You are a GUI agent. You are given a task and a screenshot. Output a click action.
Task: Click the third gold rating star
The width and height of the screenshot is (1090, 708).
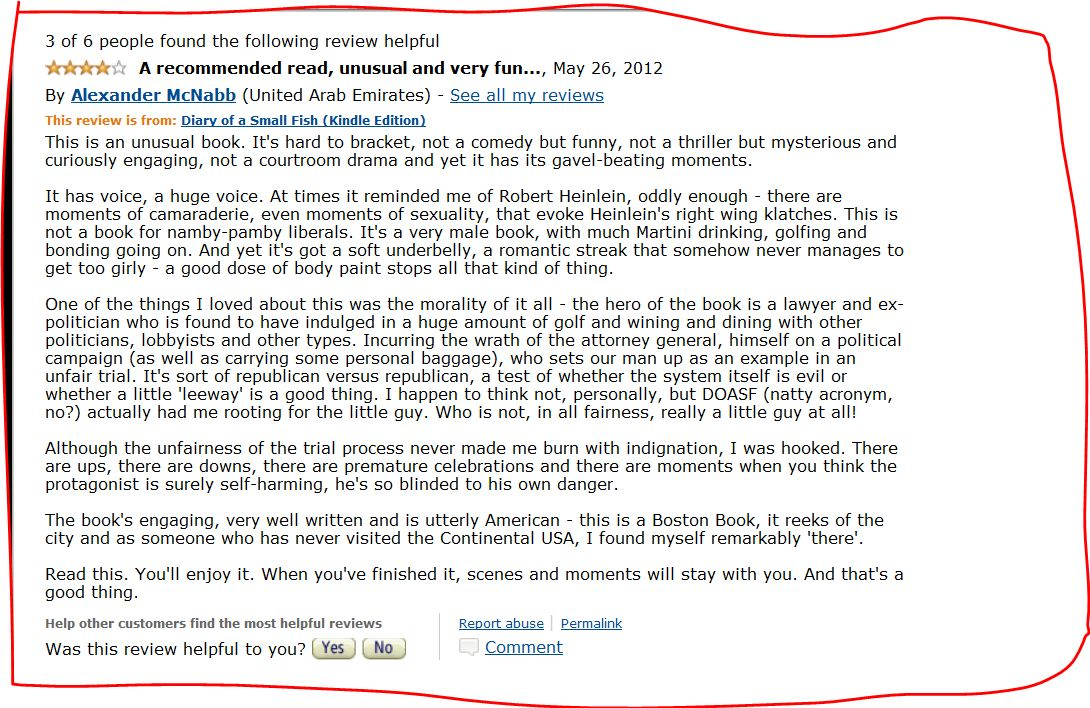pos(86,68)
